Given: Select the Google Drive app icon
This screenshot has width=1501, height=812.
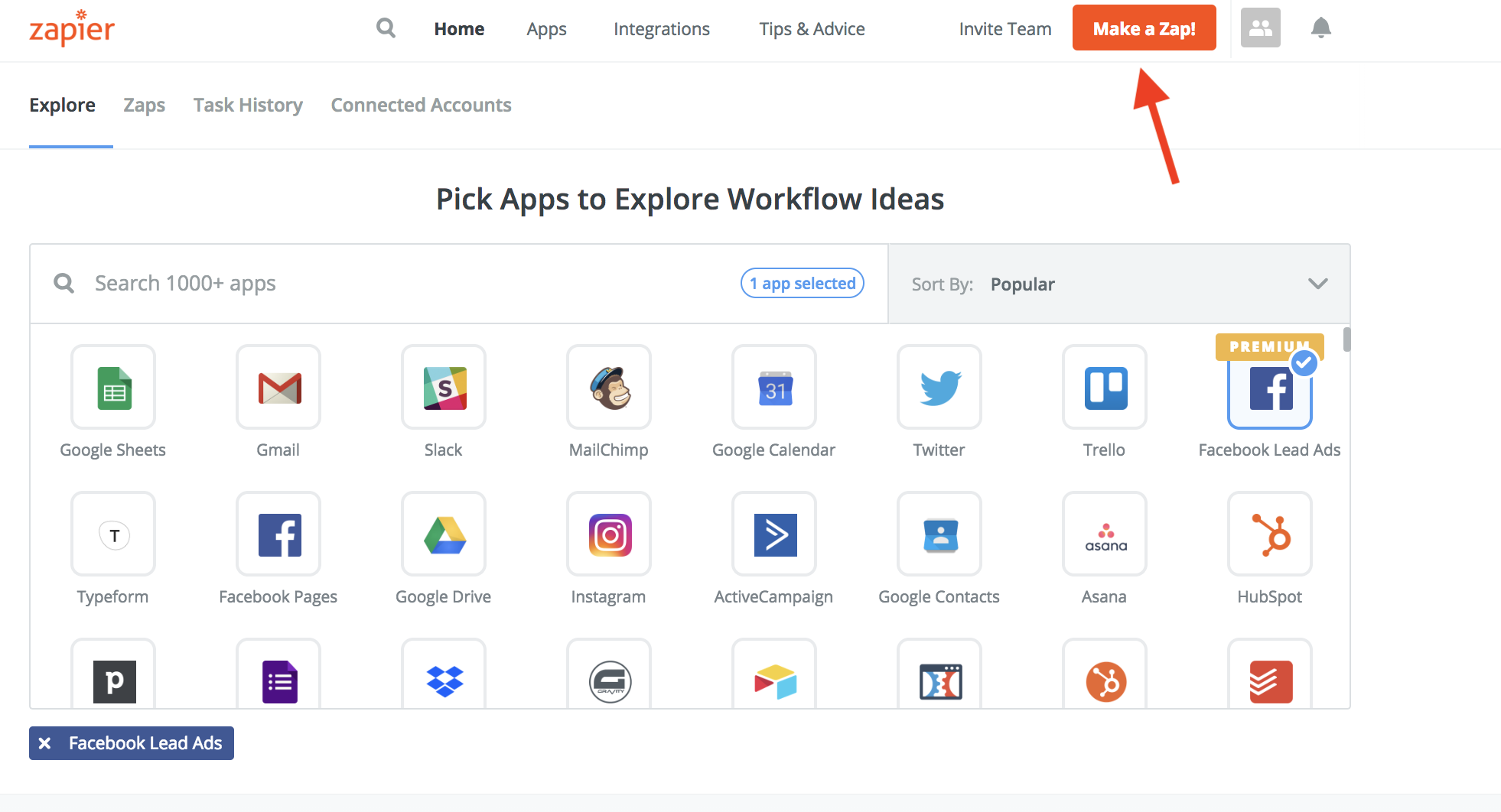Looking at the screenshot, I should (444, 534).
